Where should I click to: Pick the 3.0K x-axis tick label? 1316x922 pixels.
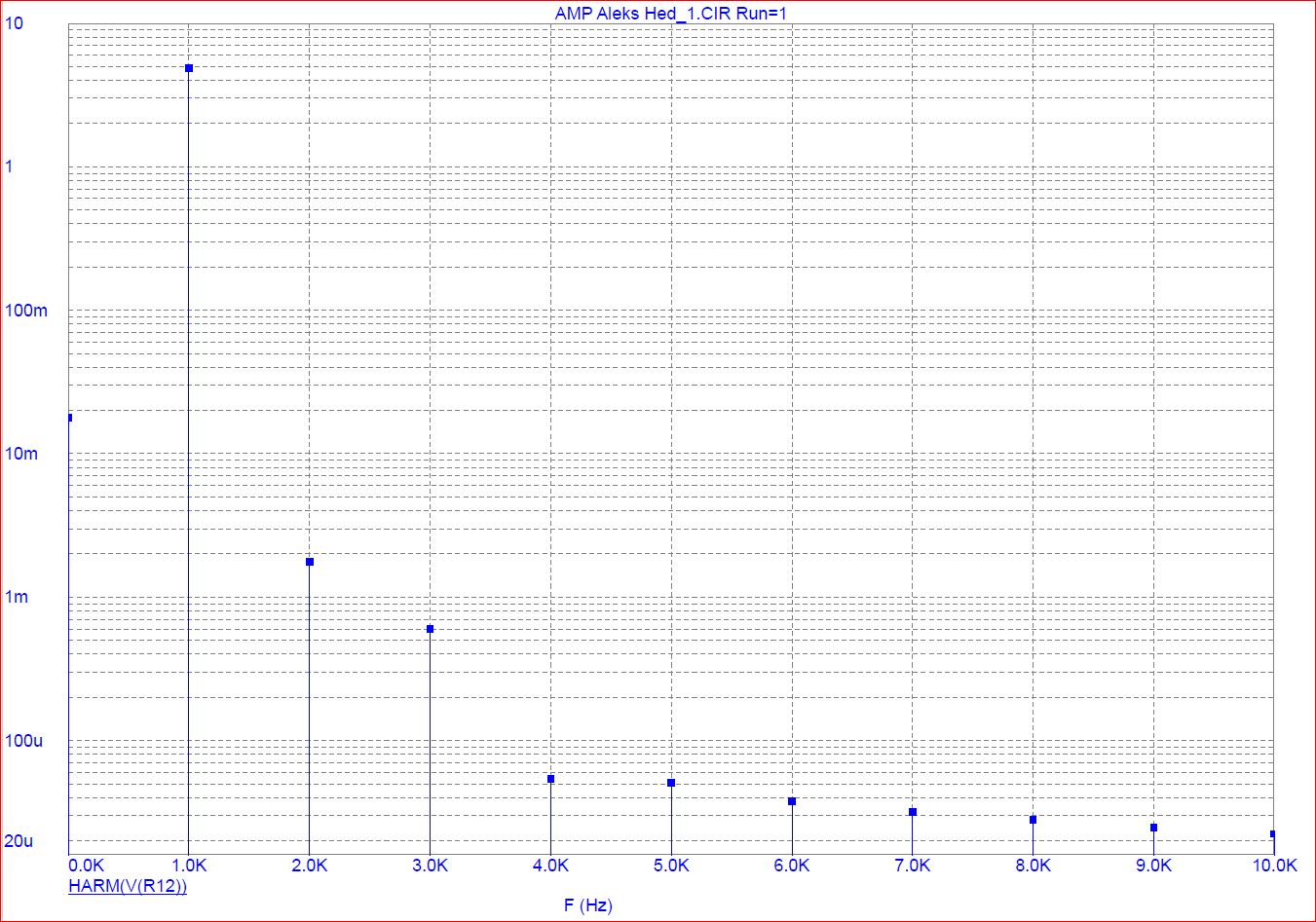click(x=431, y=866)
